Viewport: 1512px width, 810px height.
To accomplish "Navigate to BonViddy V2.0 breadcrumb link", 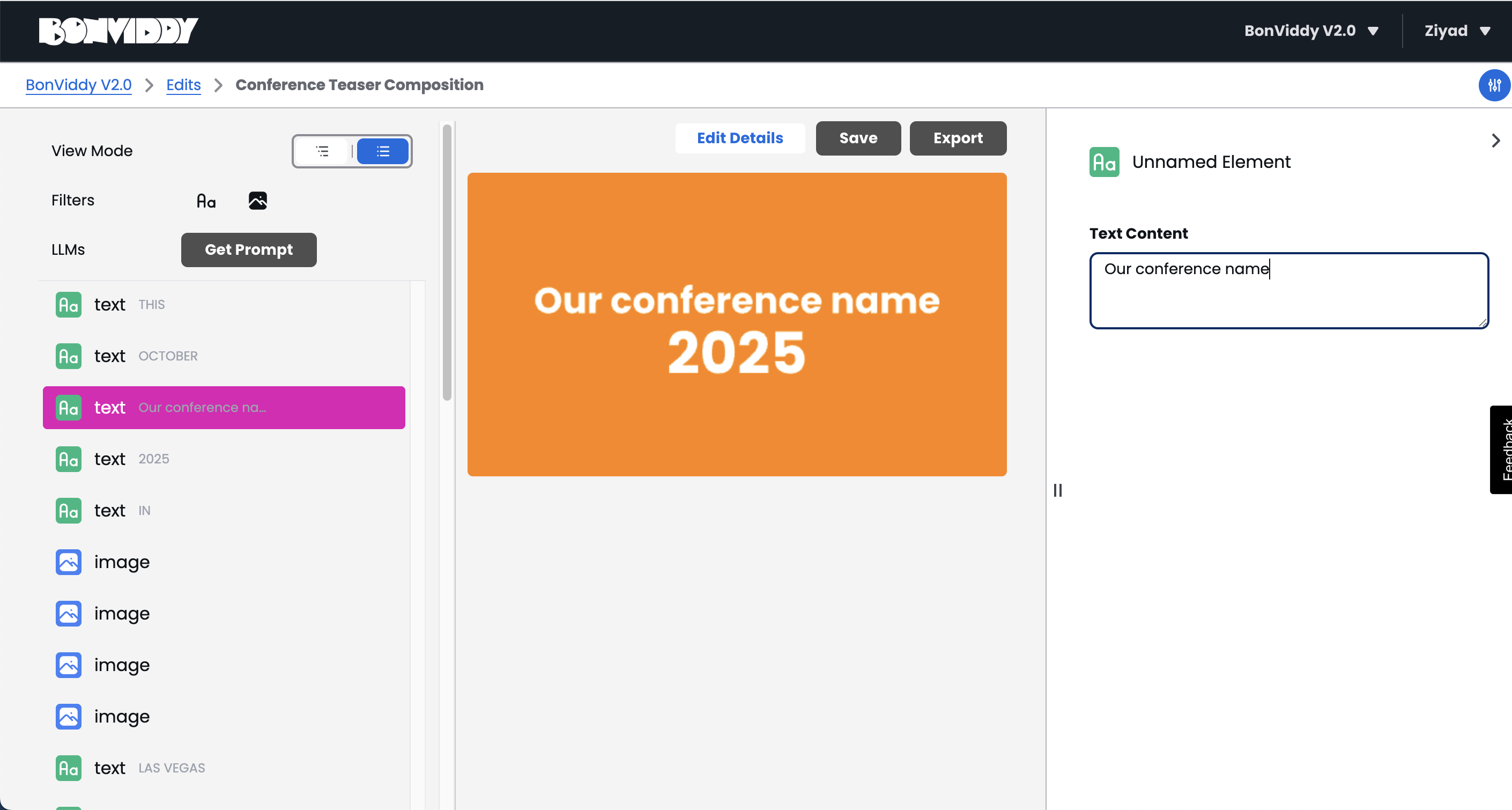I will [x=78, y=85].
